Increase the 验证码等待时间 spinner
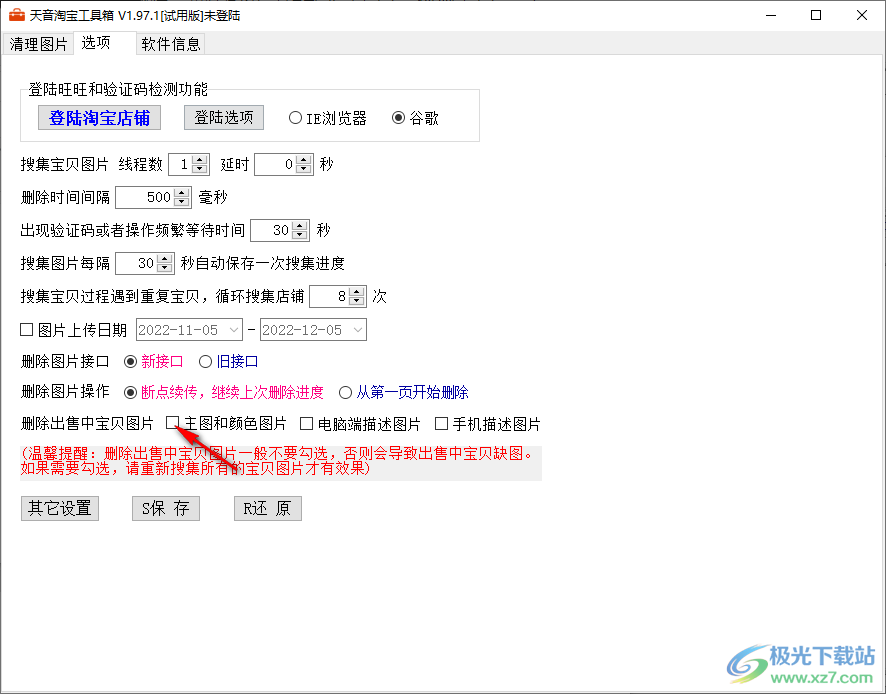The height and width of the screenshot is (694, 886). [300, 225]
